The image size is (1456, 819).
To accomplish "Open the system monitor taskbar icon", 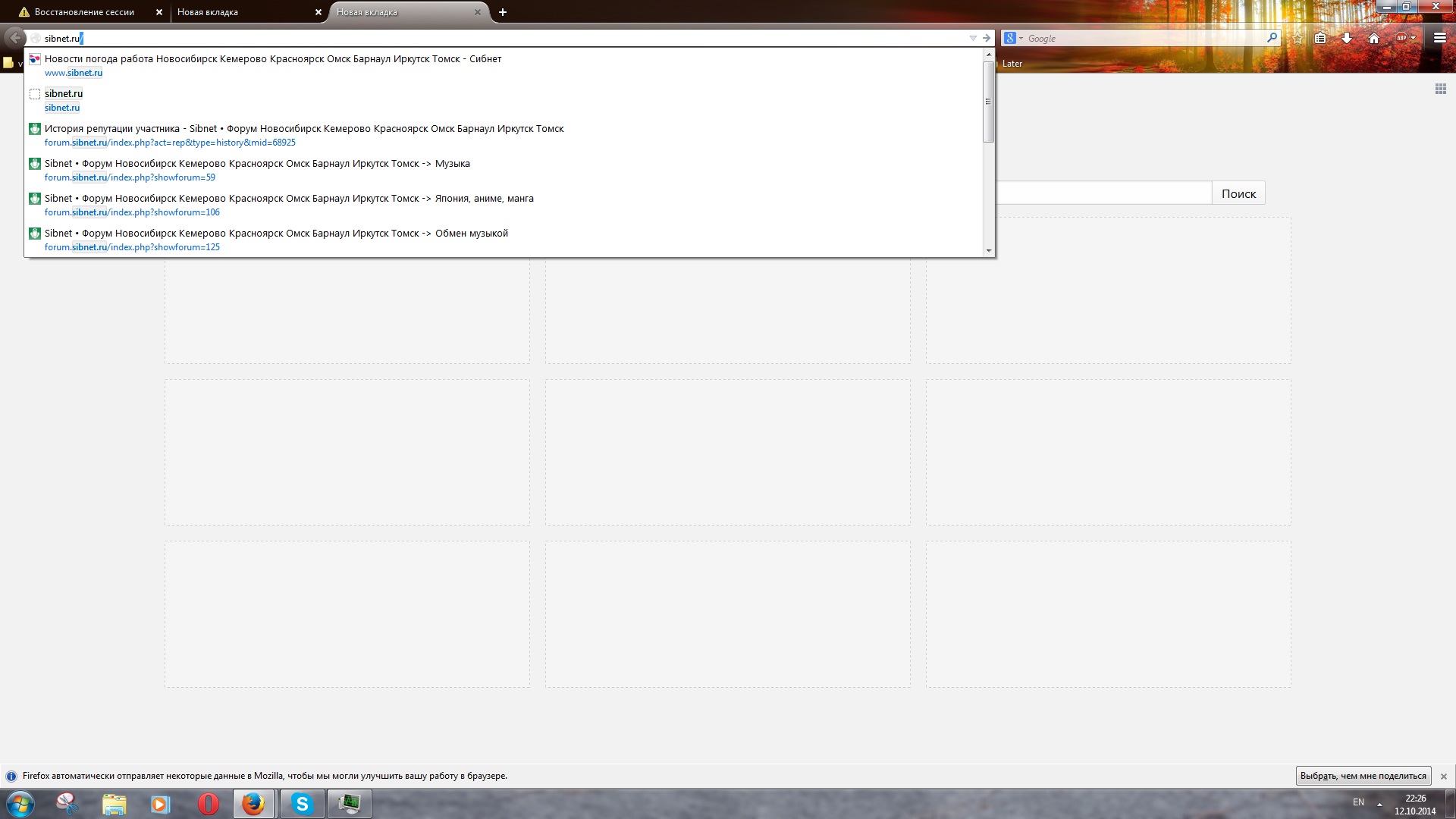I will pos(349,804).
